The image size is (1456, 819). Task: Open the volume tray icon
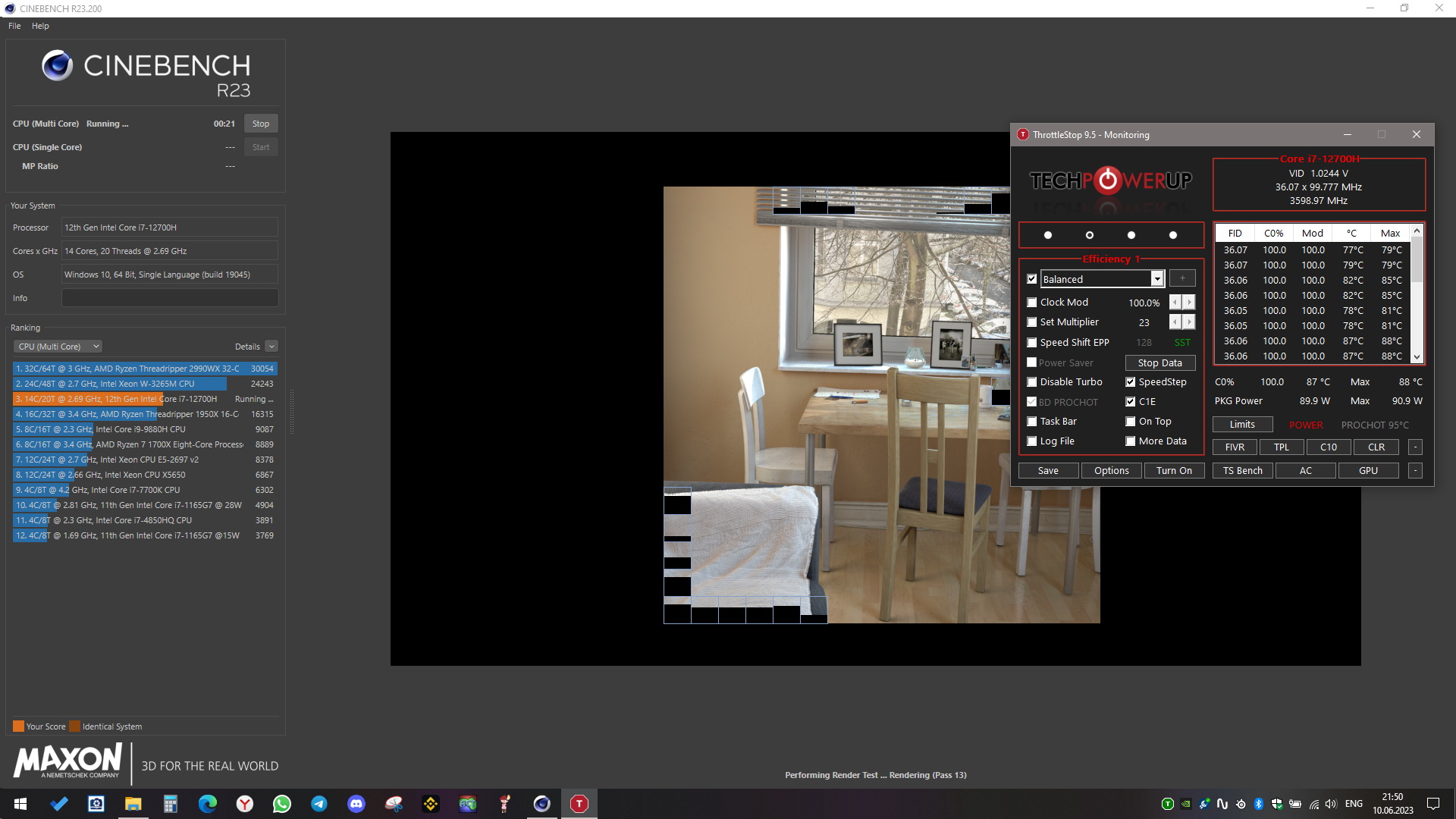pyautogui.click(x=1331, y=804)
